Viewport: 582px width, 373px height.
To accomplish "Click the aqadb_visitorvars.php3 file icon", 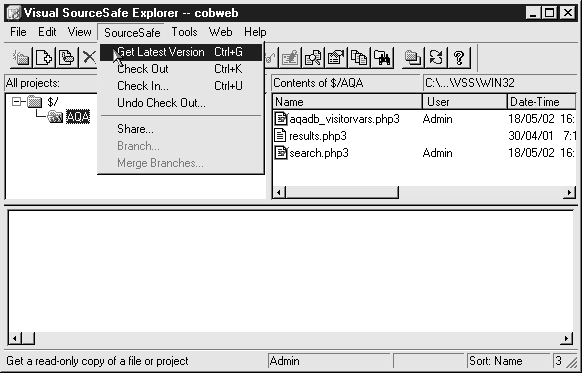I will [x=281, y=119].
